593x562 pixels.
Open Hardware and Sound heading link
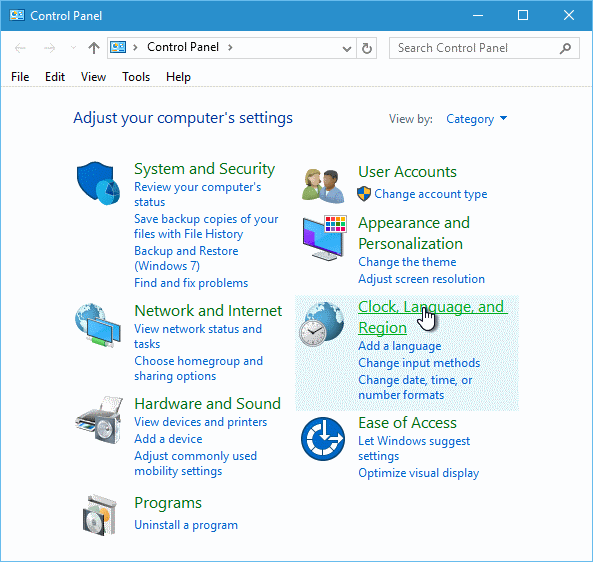click(x=208, y=404)
